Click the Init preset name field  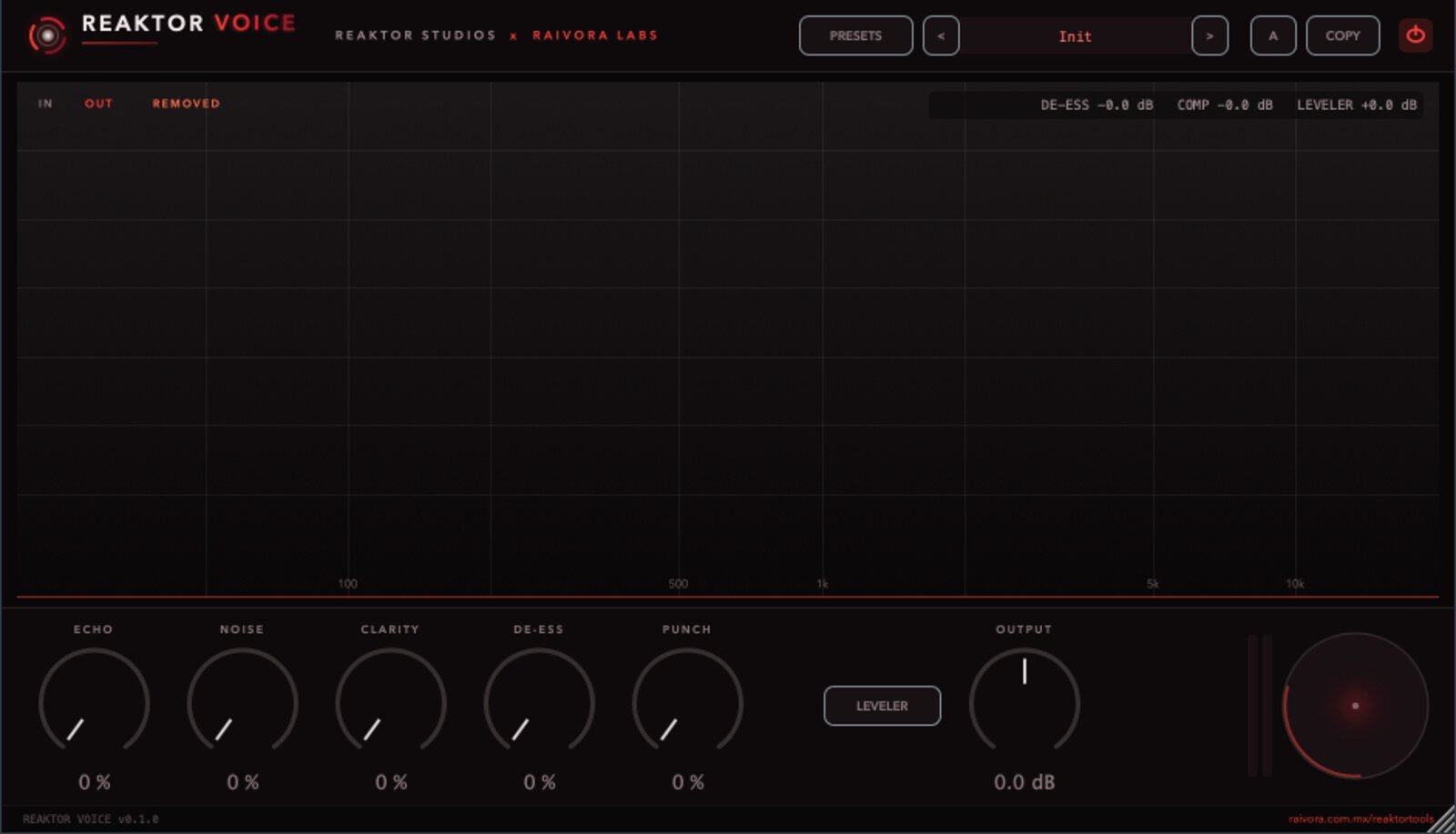1075,35
